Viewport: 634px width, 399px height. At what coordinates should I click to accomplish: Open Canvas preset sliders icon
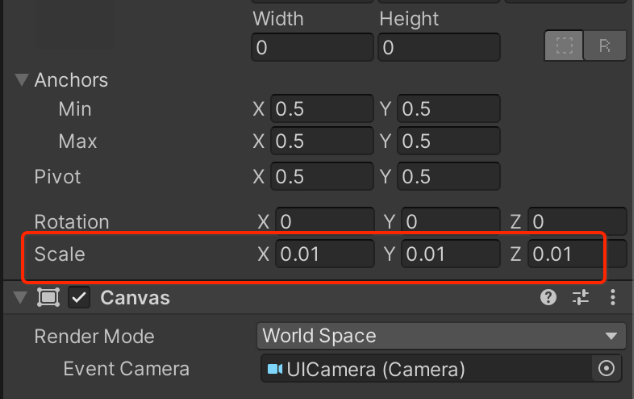581,298
